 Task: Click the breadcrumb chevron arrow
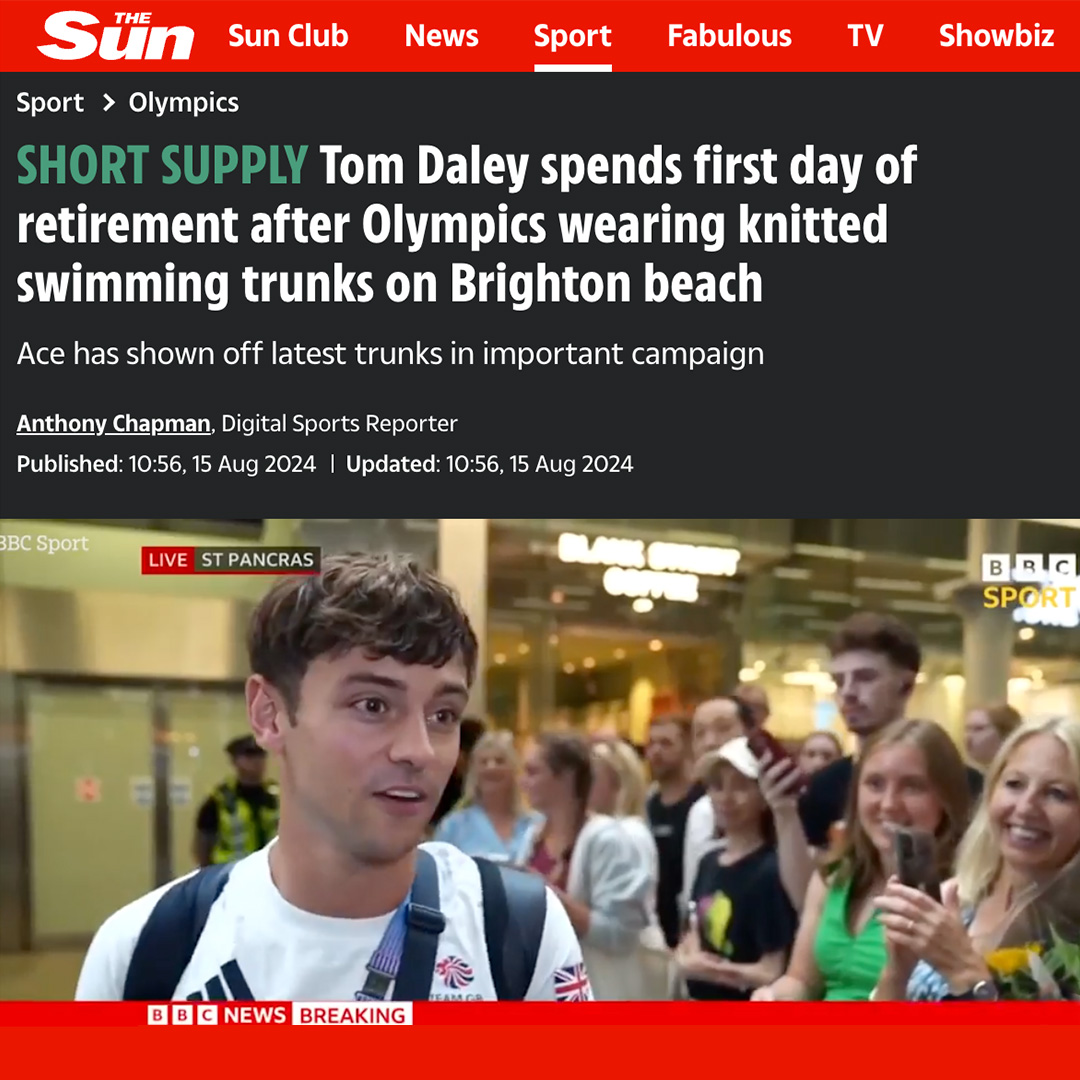(x=108, y=103)
